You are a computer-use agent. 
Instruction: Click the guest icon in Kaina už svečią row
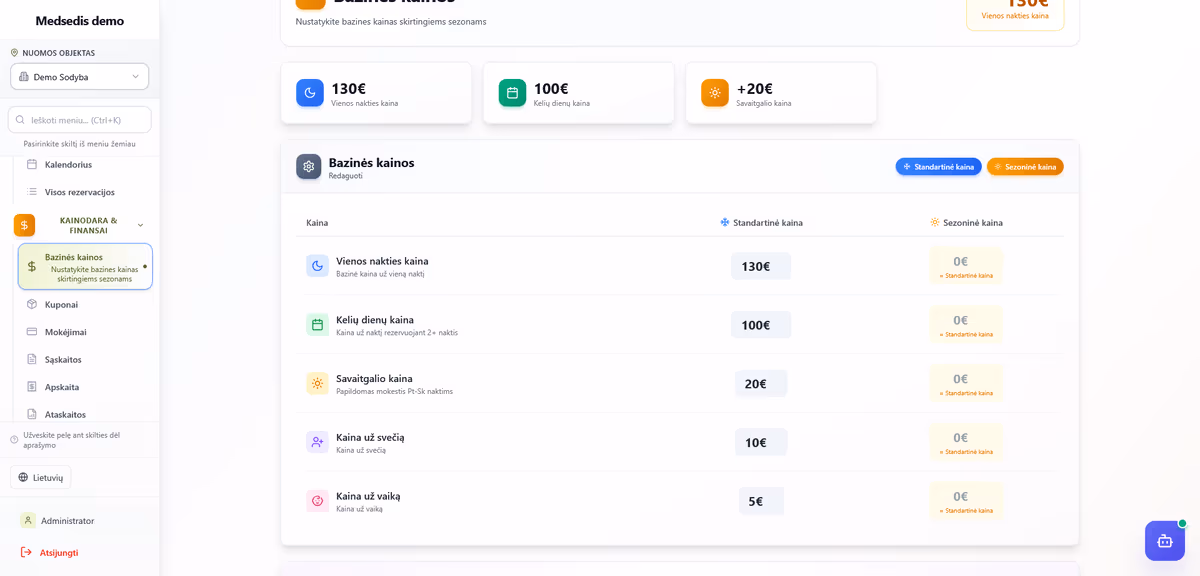(x=317, y=442)
